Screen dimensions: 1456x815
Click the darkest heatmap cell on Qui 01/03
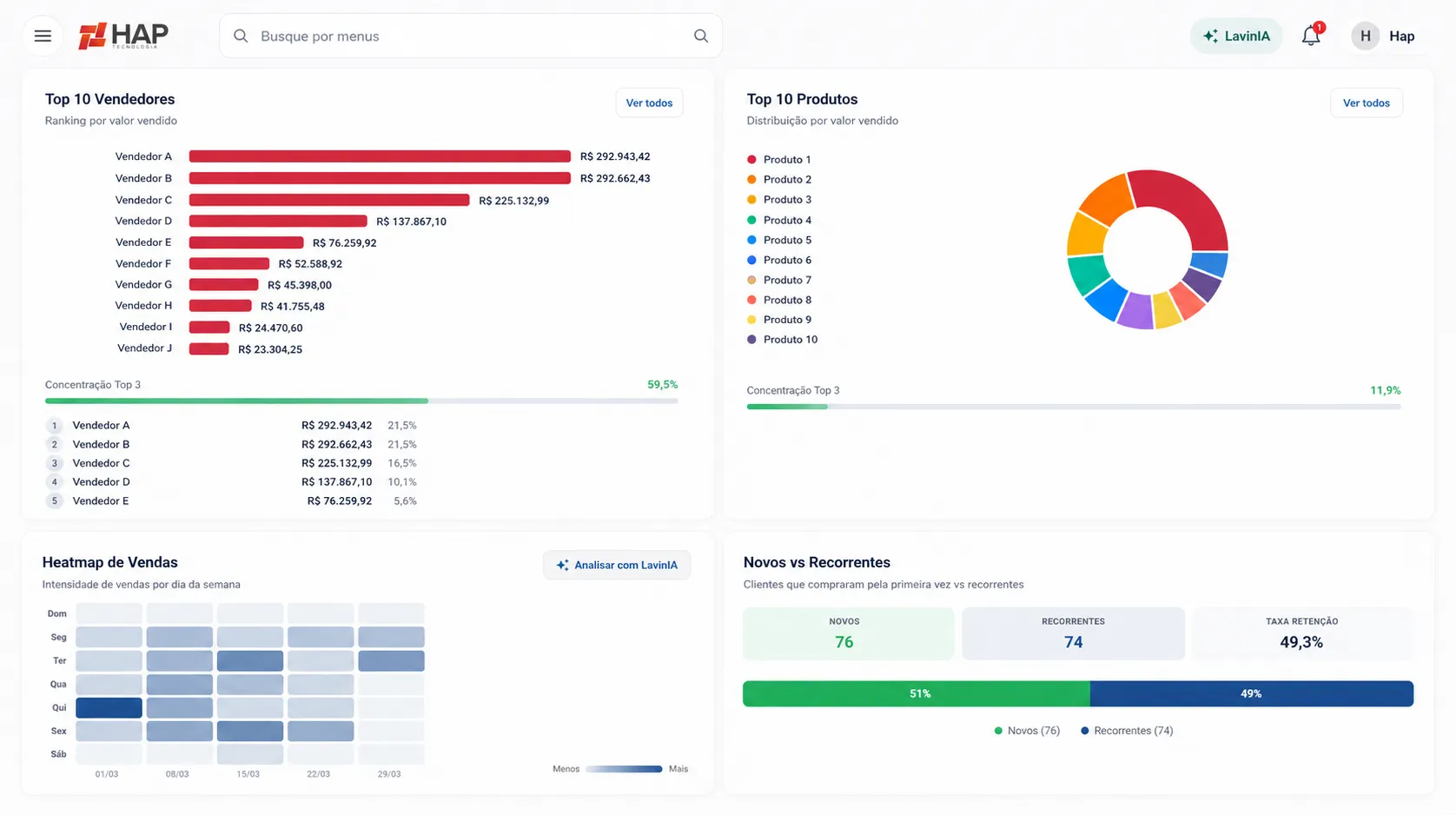pyautogui.click(x=109, y=707)
